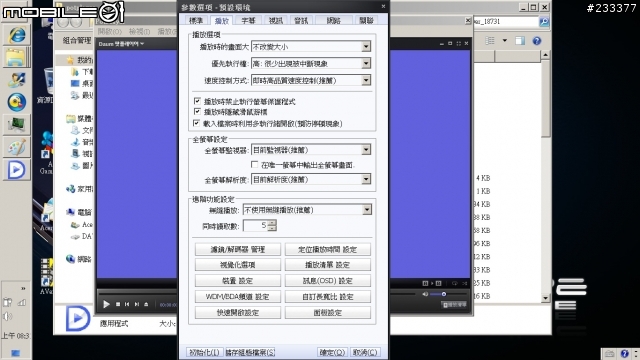Switch to the 音訊 tab

[301, 20]
